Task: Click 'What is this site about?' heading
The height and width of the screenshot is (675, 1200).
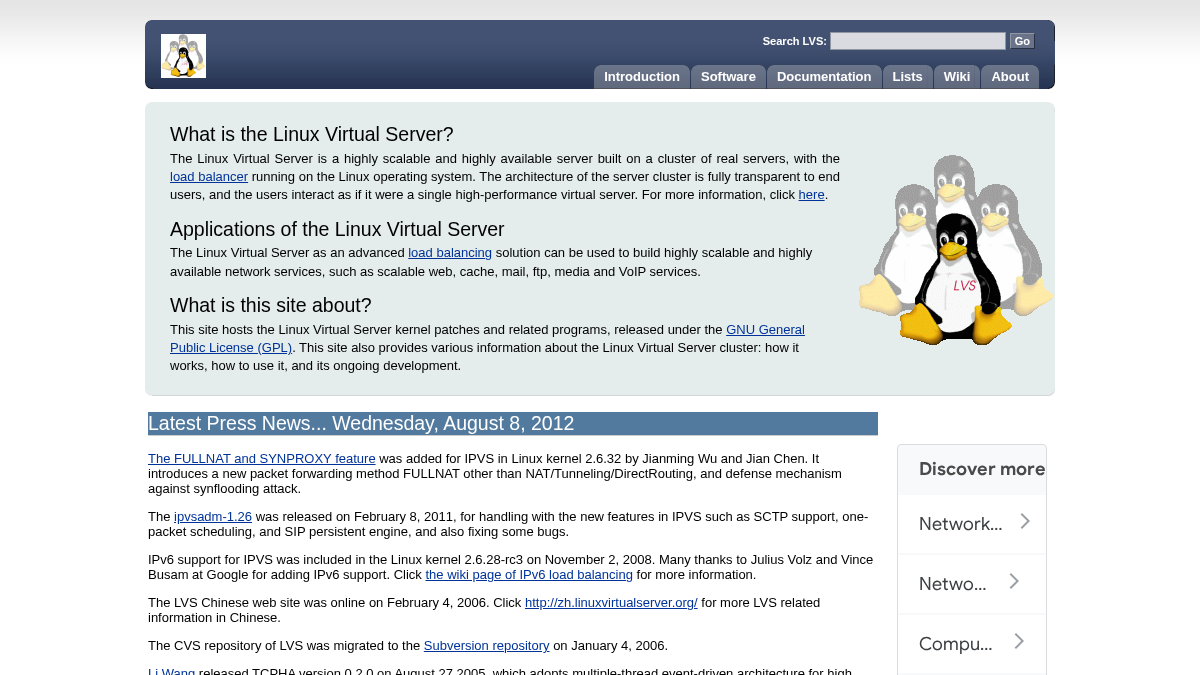Action: [x=271, y=305]
